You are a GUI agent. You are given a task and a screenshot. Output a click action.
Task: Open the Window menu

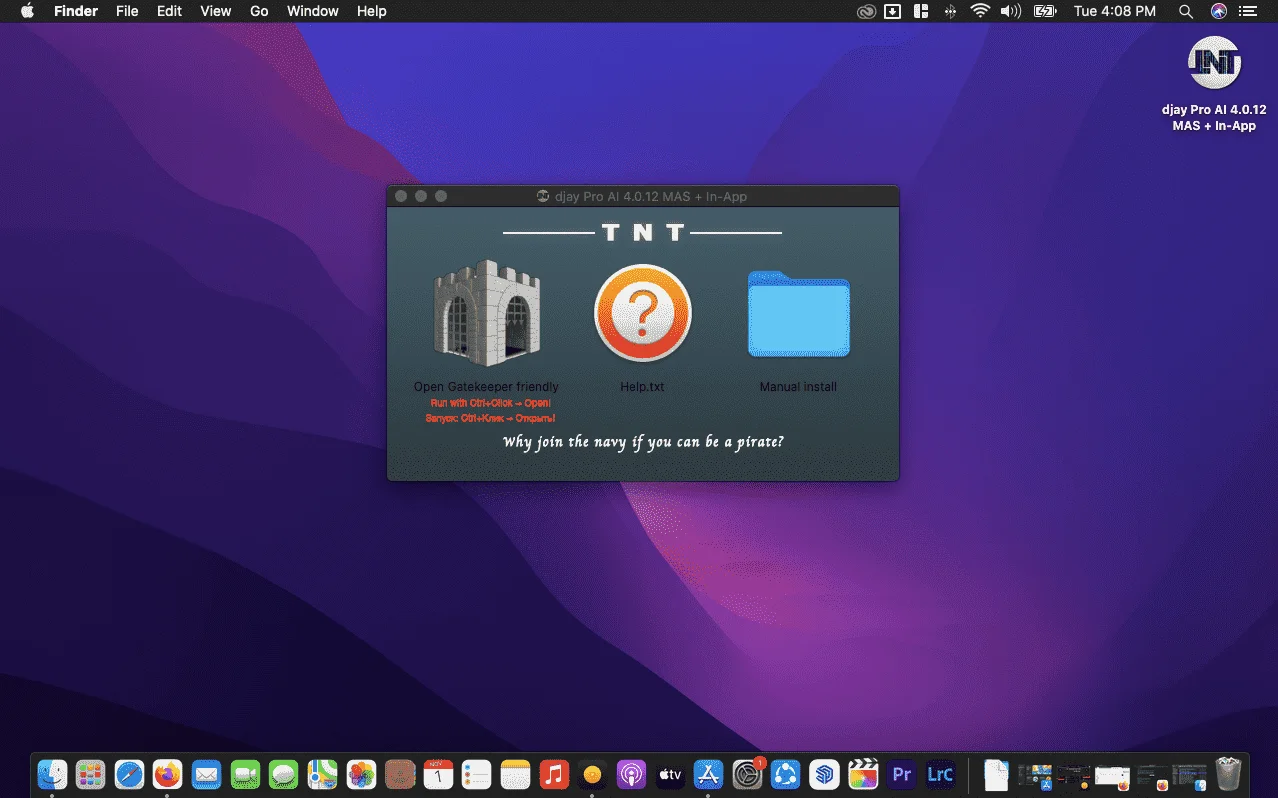pos(312,11)
